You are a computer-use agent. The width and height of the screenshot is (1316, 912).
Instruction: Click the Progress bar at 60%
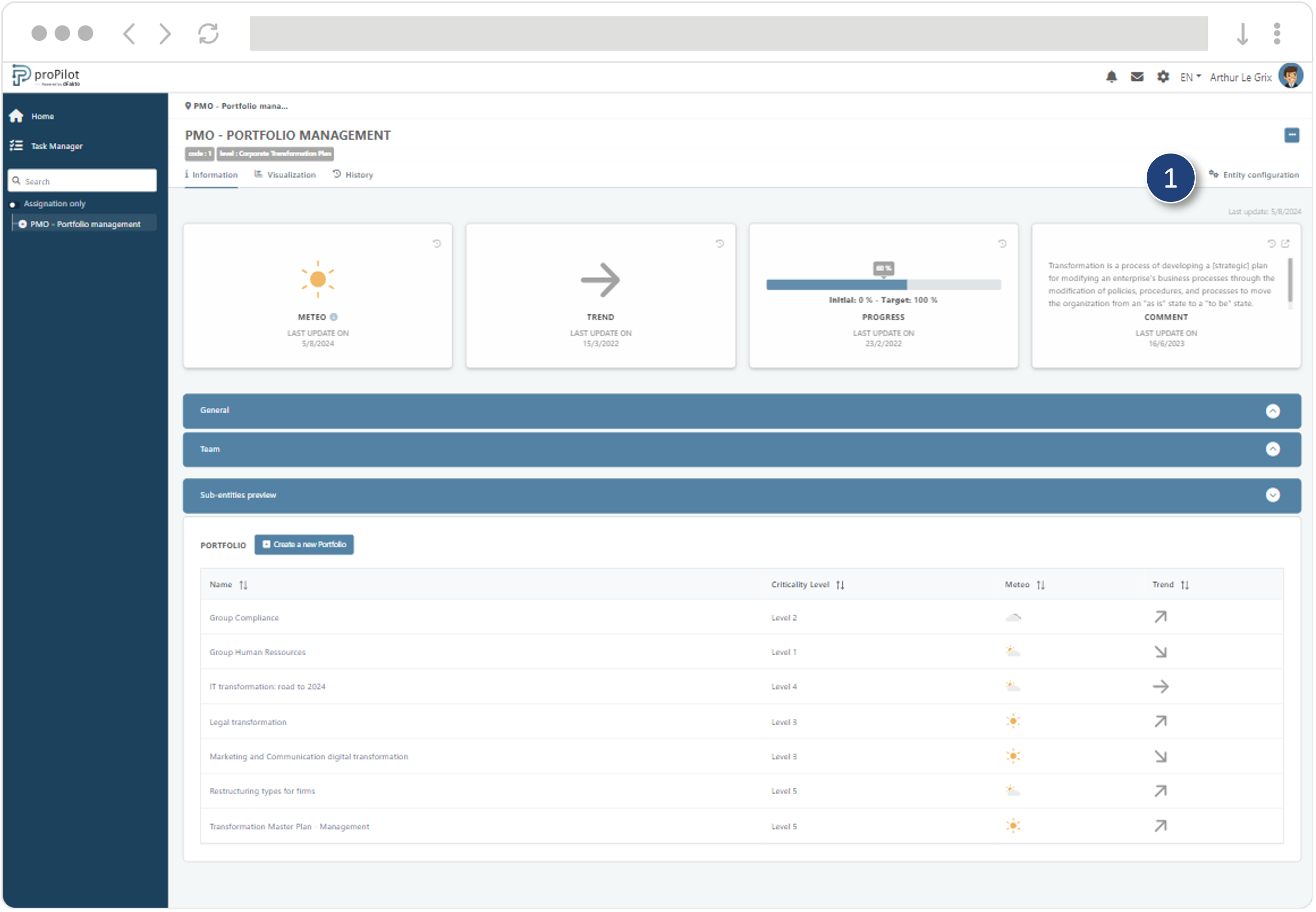[883, 284]
